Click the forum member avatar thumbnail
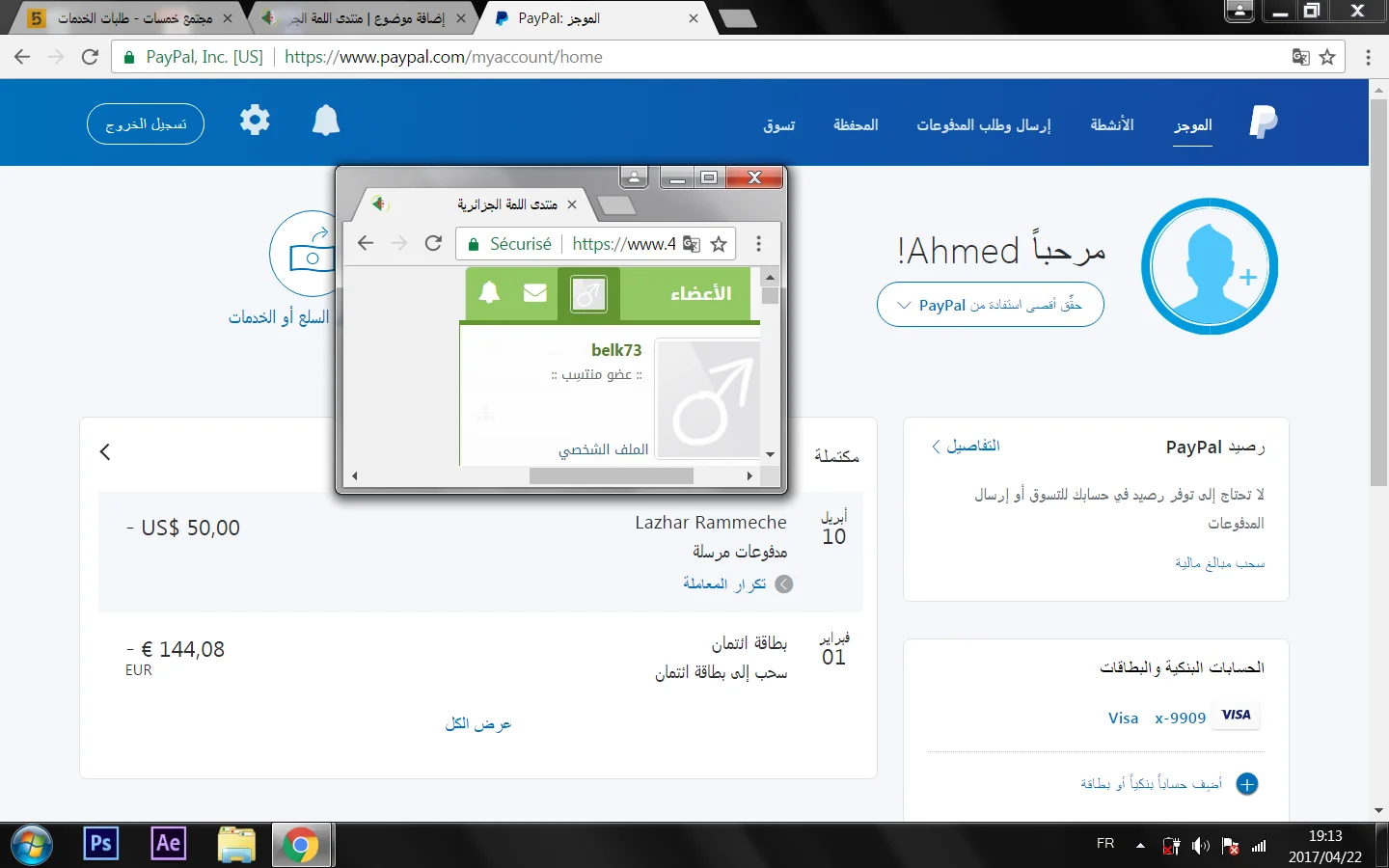Screen dimensions: 1389x868 708,398
